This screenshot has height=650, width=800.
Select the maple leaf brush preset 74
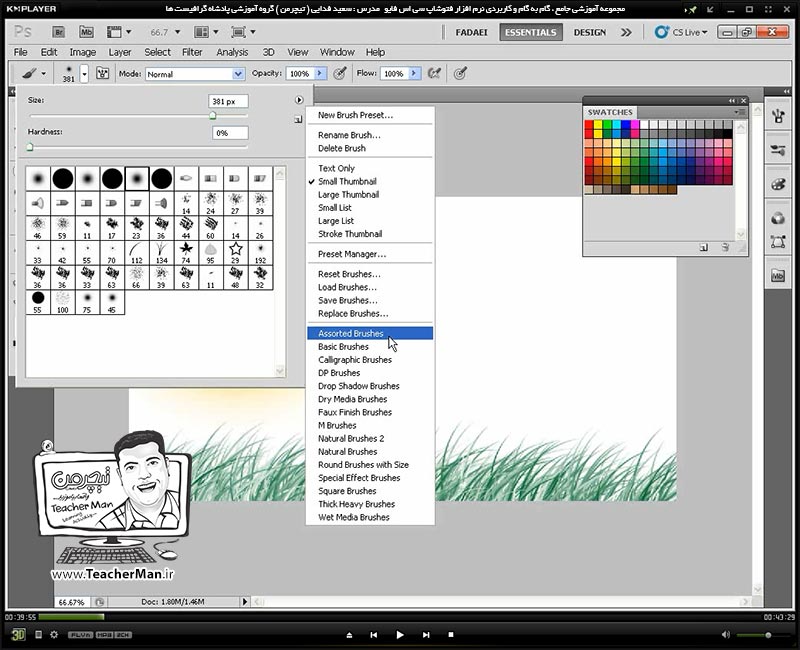coord(186,253)
